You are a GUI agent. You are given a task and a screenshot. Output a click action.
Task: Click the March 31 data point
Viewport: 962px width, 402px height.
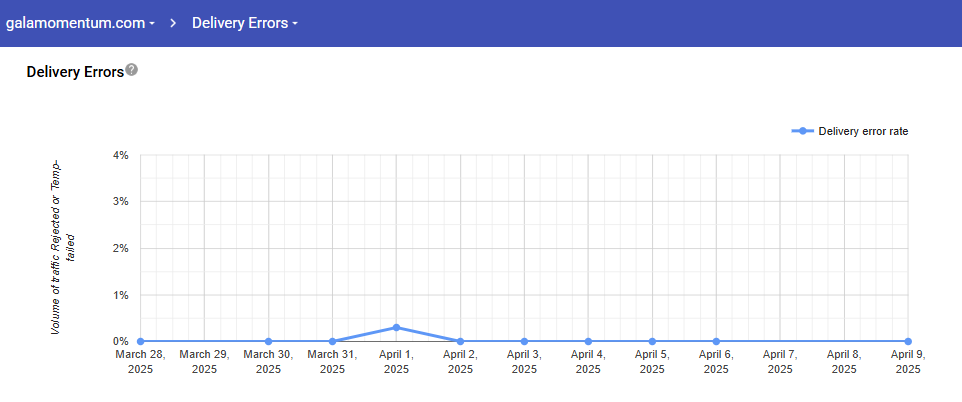point(332,341)
